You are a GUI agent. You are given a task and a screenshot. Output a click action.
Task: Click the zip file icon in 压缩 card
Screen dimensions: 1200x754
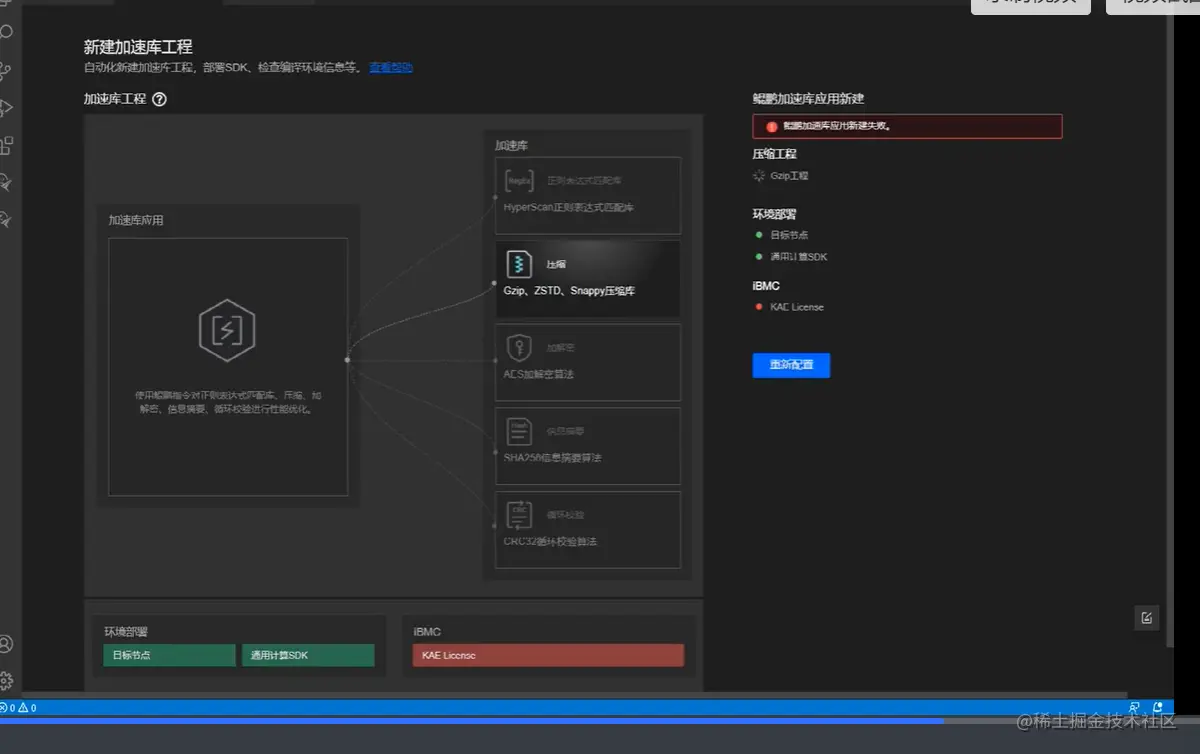point(519,265)
